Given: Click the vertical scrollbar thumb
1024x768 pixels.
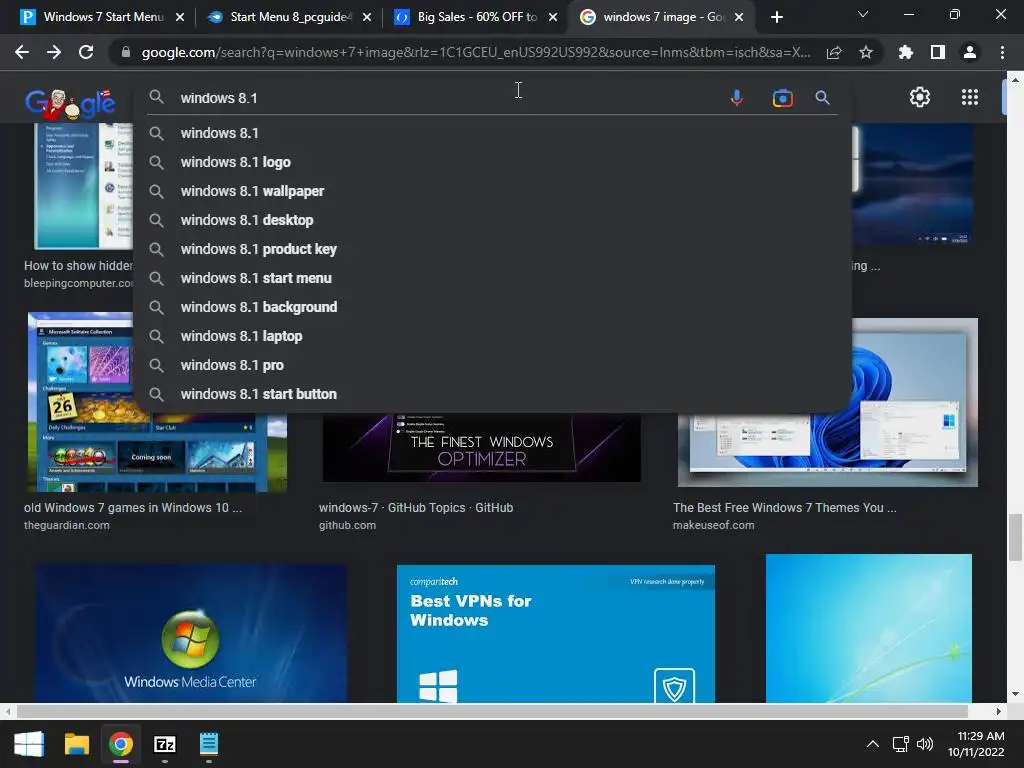Looking at the screenshot, I should (x=1015, y=537).
